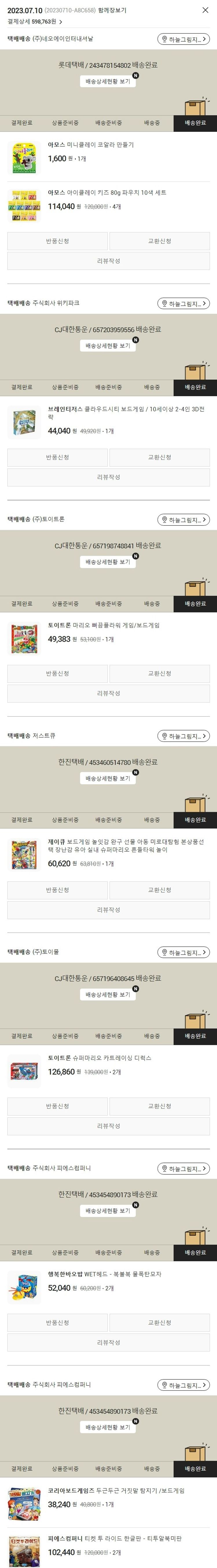Click delivery box icon on 토이트론 shipment
The width and height of the screenshot is (217, 1568).
point(195,587)
